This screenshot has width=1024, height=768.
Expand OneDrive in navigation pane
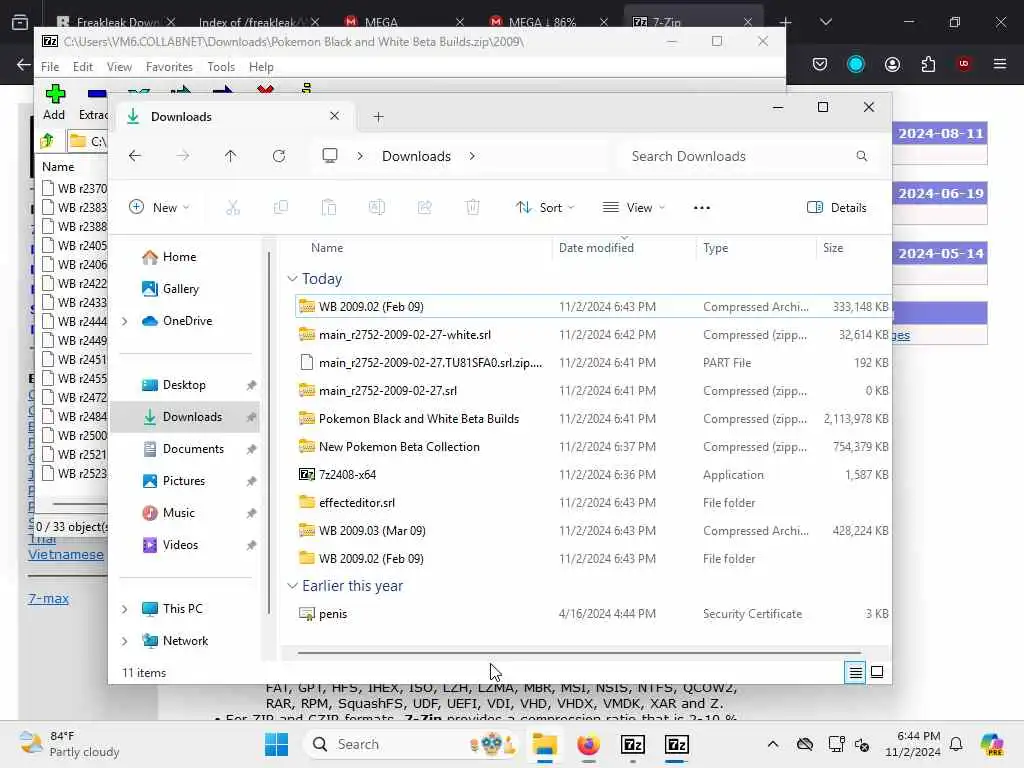(x=125, y=321)
